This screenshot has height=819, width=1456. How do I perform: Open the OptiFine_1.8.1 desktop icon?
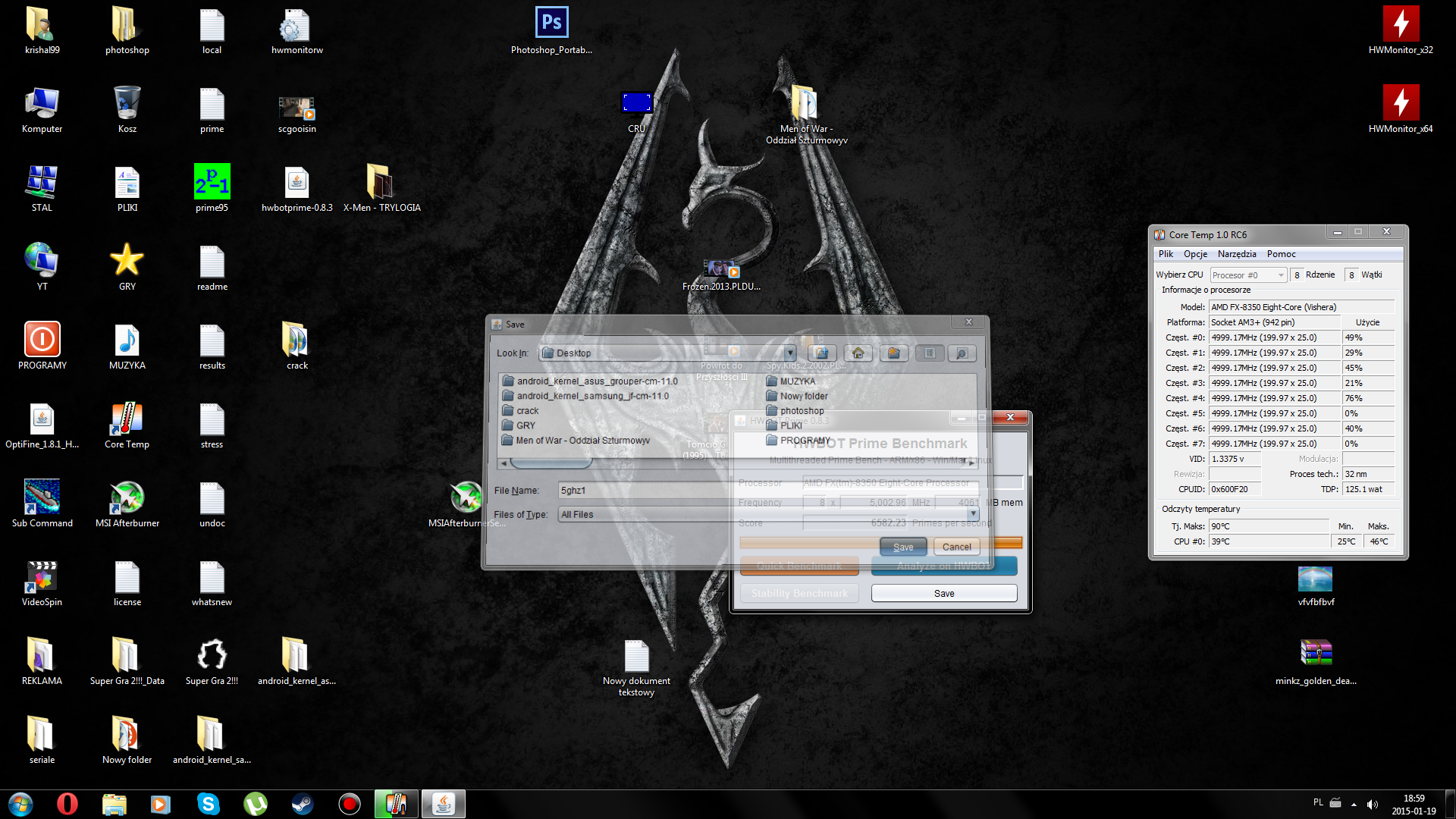point(42,425)
